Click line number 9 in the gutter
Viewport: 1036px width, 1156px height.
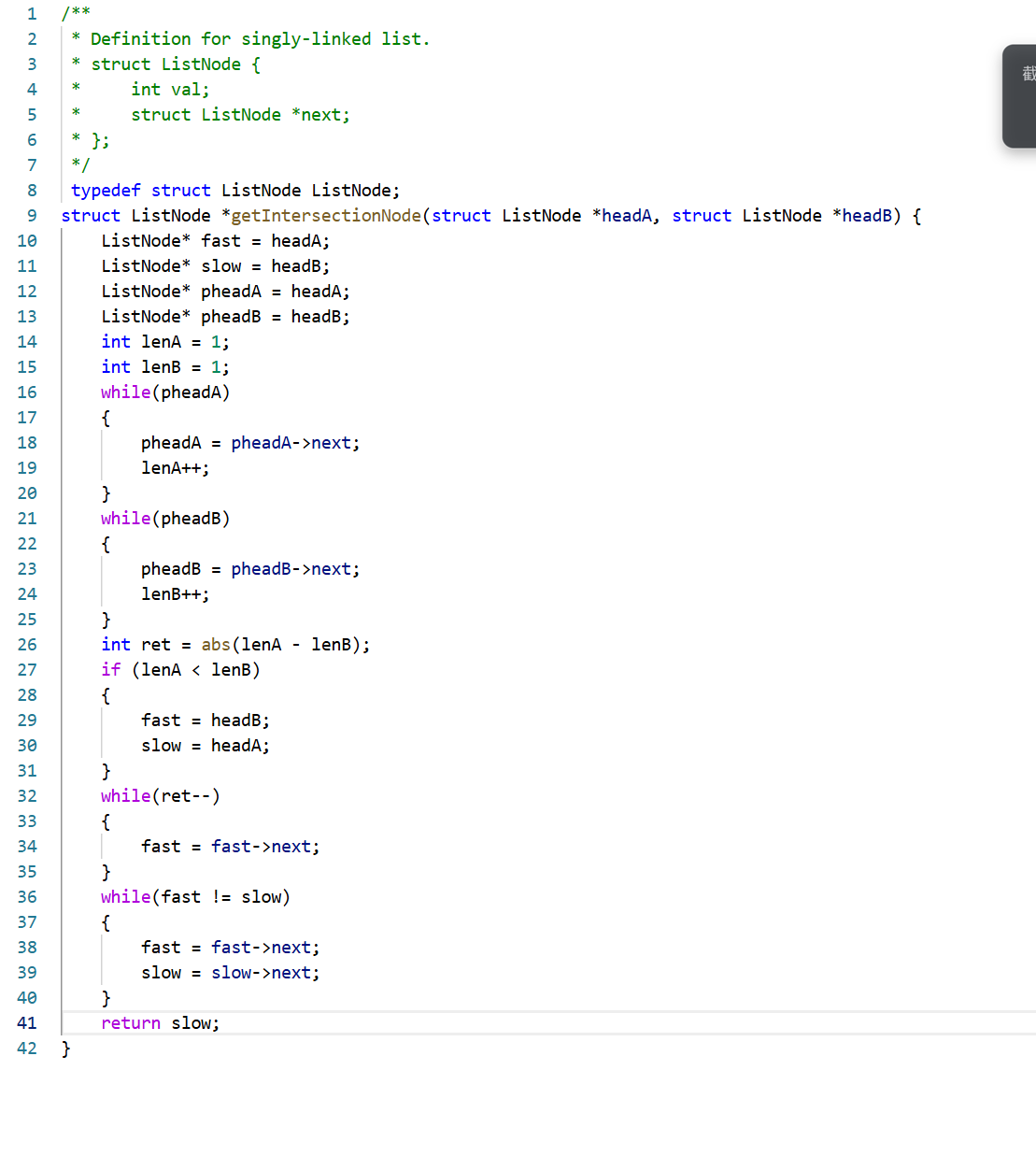pos(32,216)
